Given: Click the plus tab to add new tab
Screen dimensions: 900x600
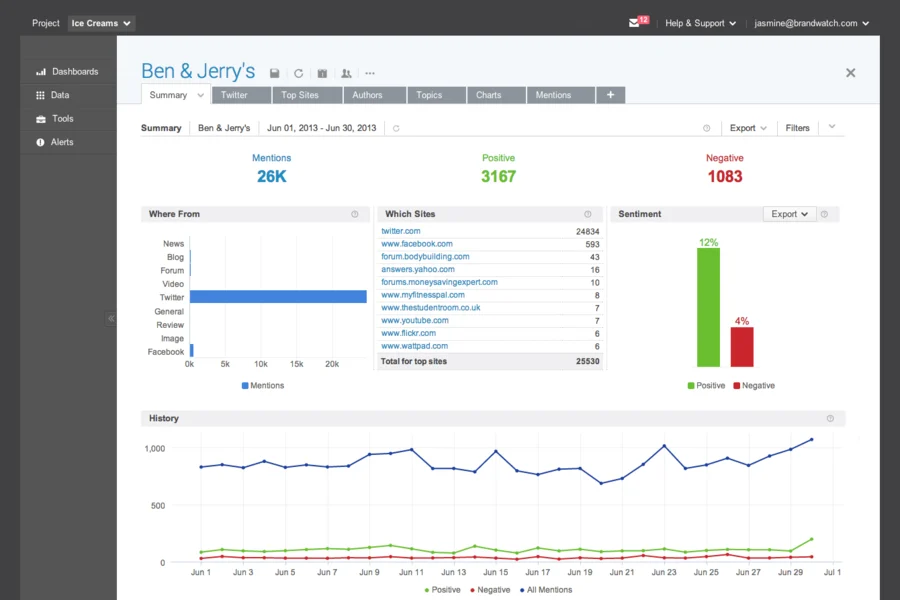Looking at the screenshot, I should tap(610, 95).
